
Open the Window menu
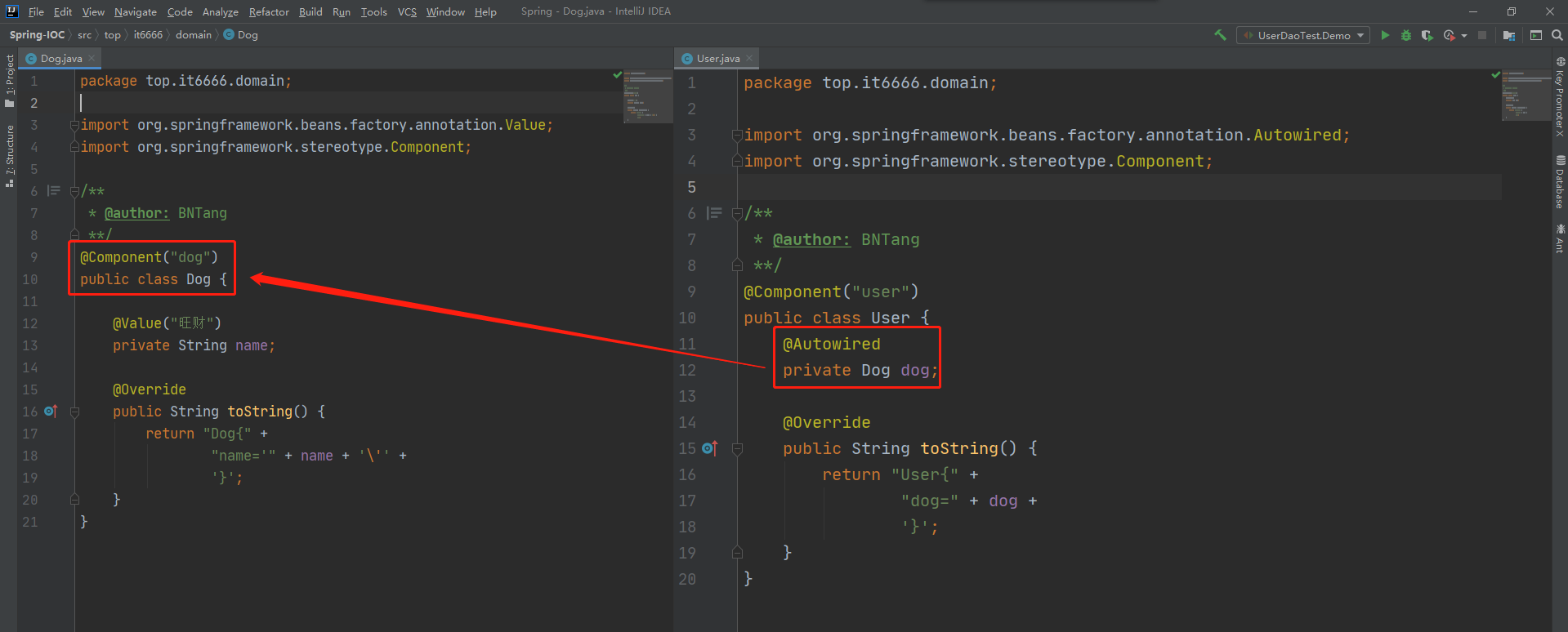tap(445, 11)
